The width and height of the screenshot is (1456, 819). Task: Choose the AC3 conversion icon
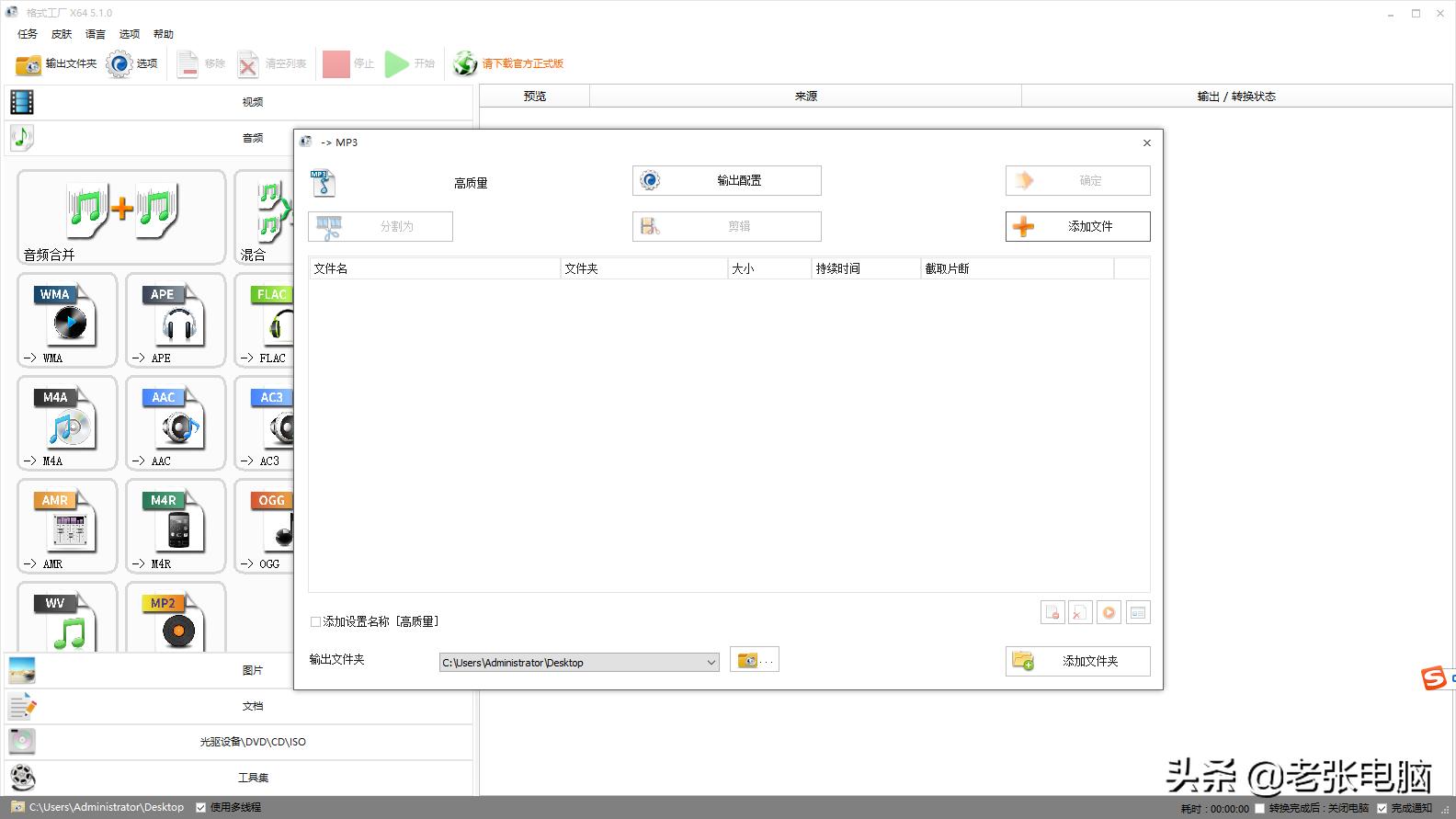coord(265,423)
